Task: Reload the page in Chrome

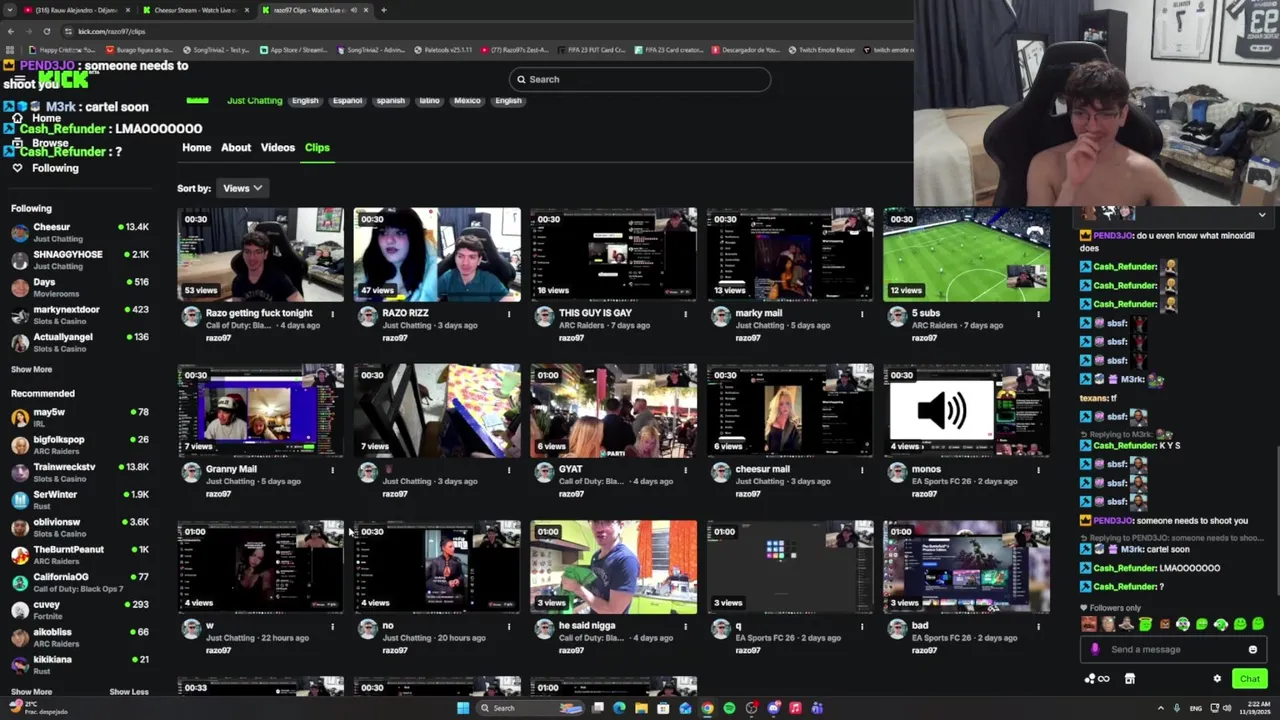Action: click(x=46, y=31)
